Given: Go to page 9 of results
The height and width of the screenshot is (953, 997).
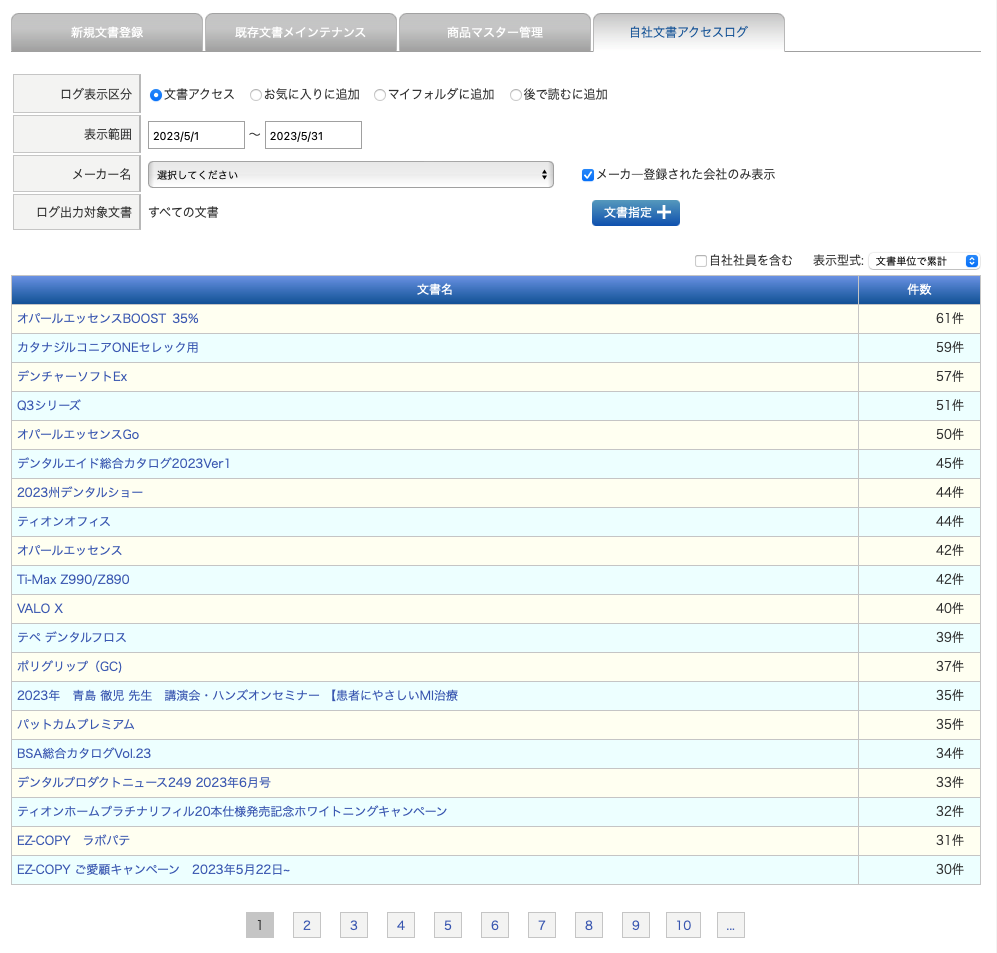Looking at the screenshot, I should pos(636,925).
